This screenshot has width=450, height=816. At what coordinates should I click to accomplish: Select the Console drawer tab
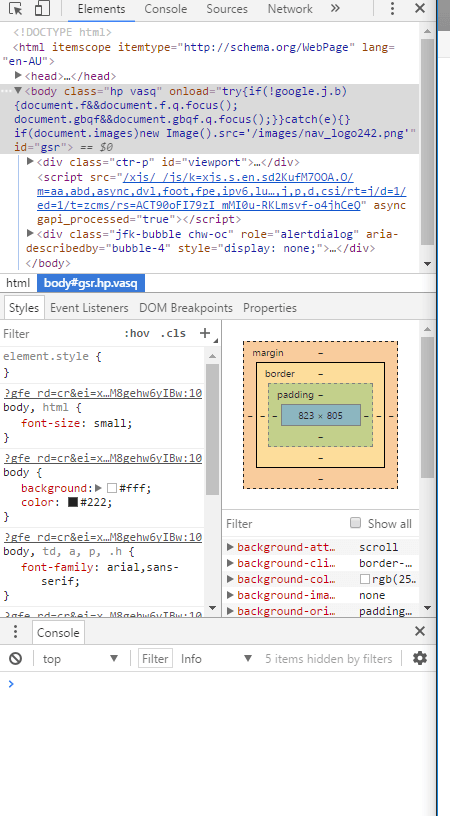[x=58, y=632]
